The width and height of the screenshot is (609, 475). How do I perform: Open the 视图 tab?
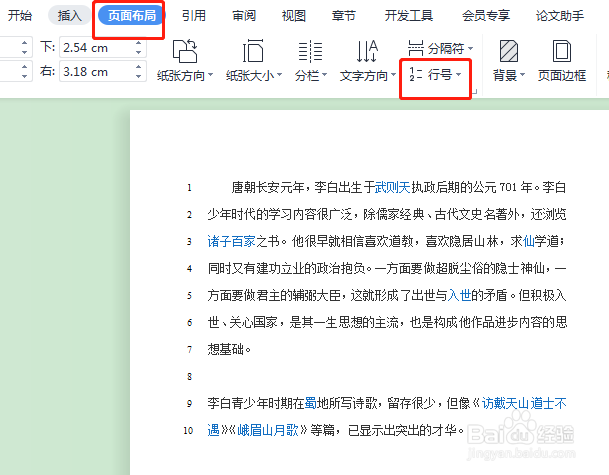tap(294, 16)
